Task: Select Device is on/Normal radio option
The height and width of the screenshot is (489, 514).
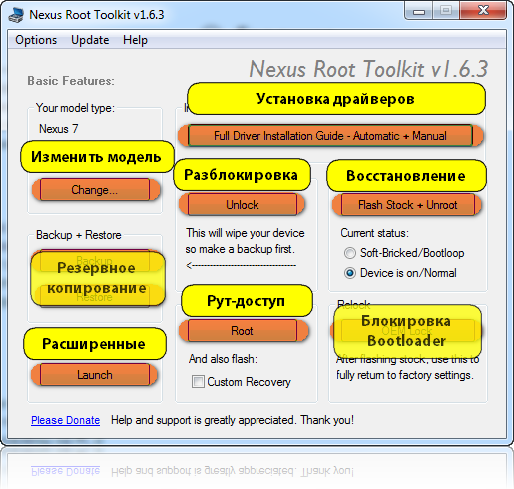Action: (350, 273)
